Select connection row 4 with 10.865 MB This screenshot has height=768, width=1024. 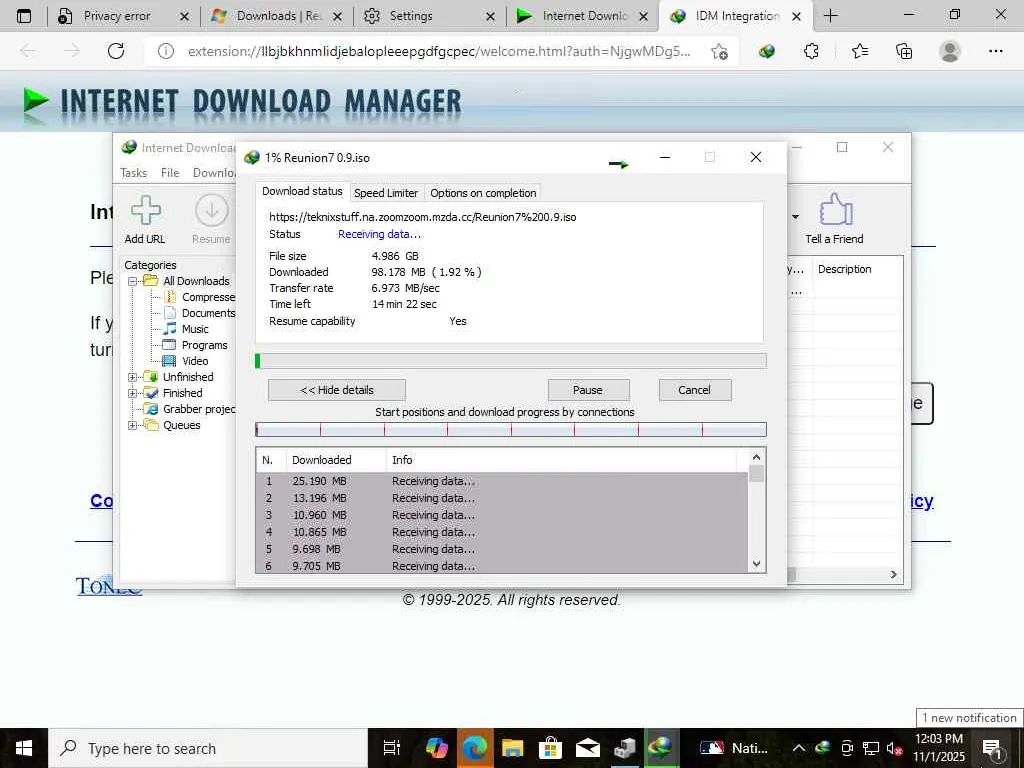click(x=502, y=532)
